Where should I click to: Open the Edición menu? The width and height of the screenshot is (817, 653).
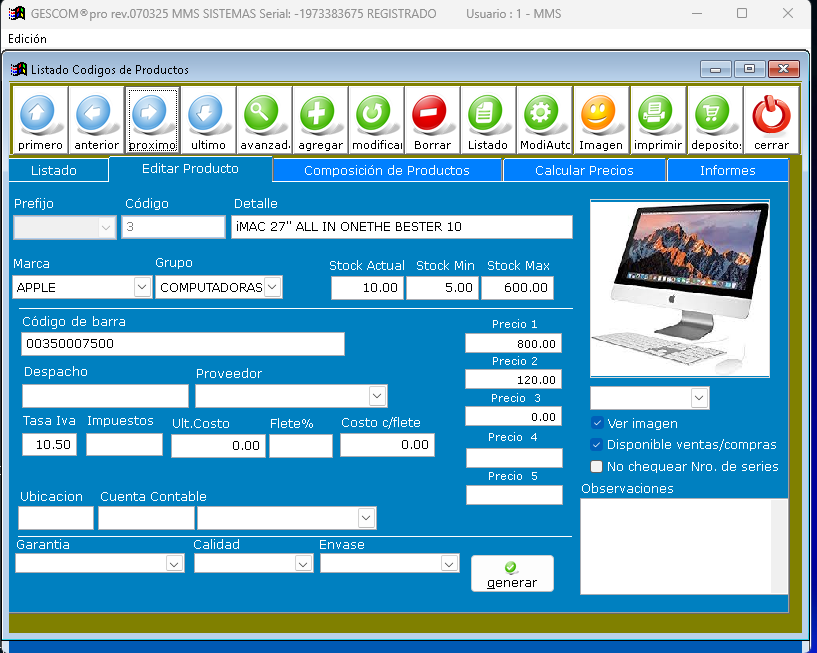tap(27, 39)
